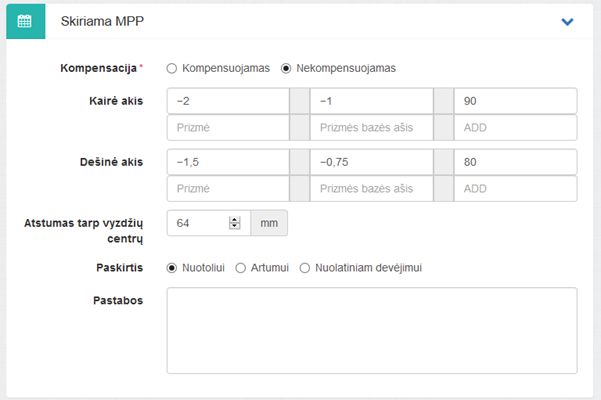Screen dimensions: 601x400
Task: Click the calendar icon in header
Action: pyautogui.click(x=26, y=21)
